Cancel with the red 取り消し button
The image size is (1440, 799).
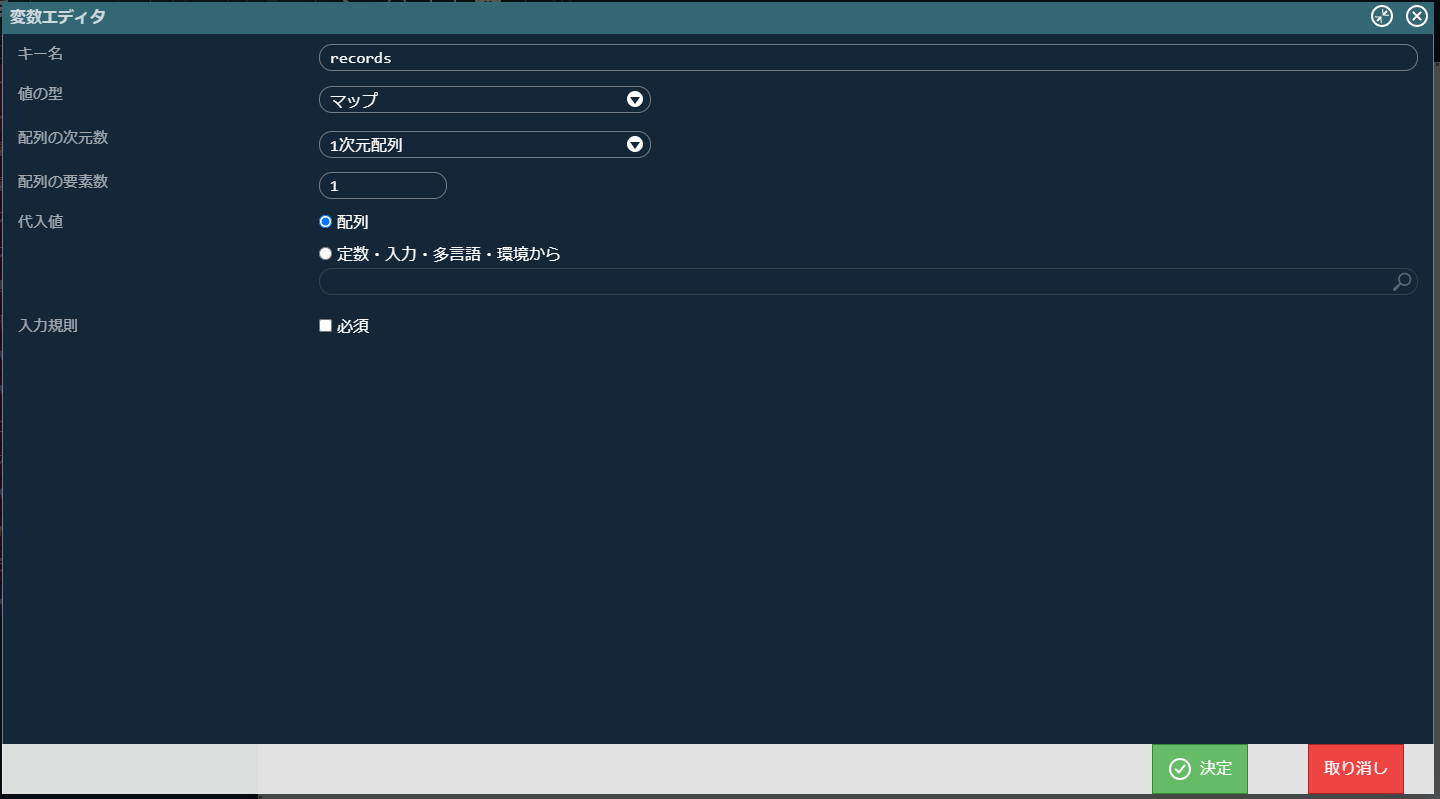[x=1356, y=769]
